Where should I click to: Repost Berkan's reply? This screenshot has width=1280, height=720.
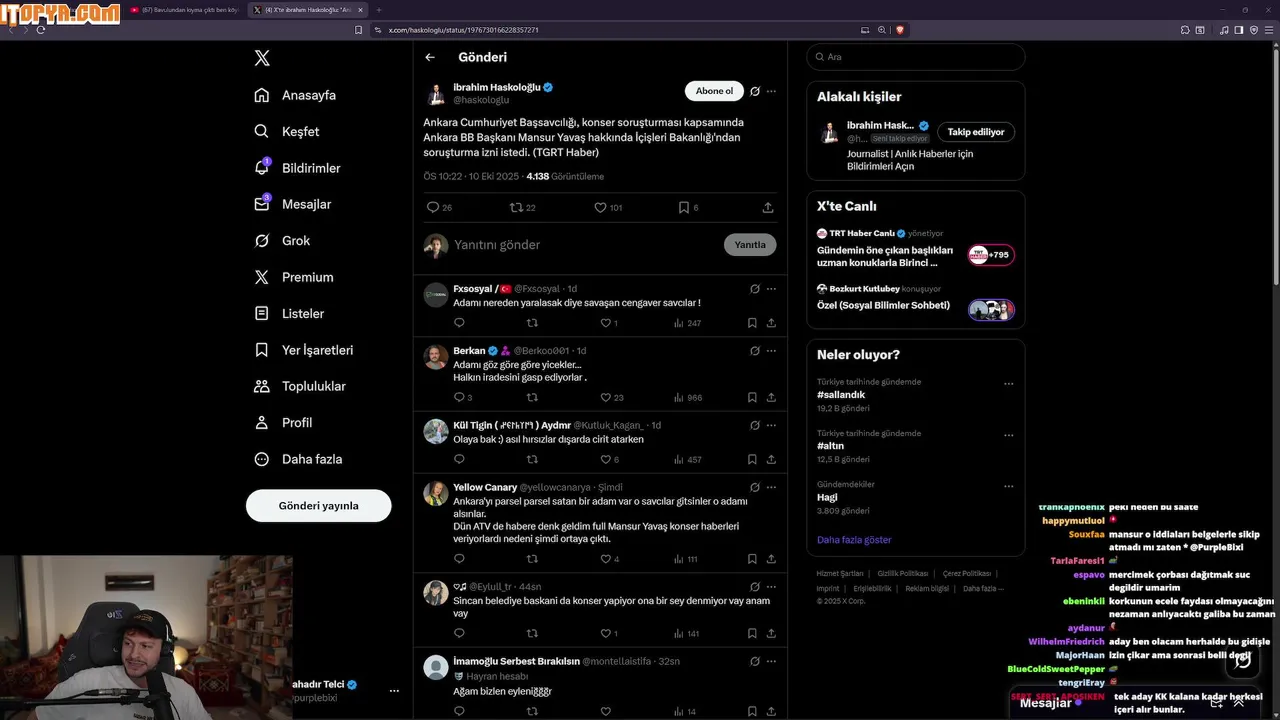pyautogui.click(x=532, y=397)
